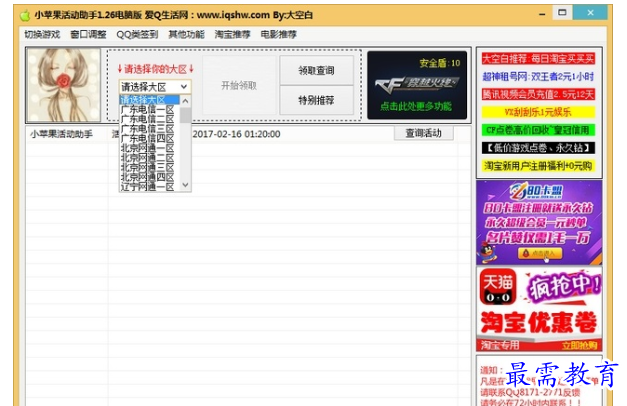The height and width of the screenshot is (406, 627).
Task: Maximize the 小苹果活动助手 window
Action: tap(562, 13)
